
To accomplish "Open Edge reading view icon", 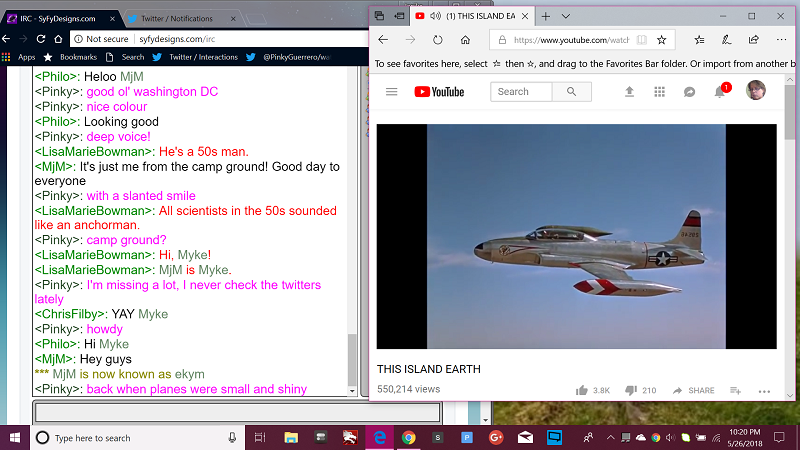I will [642, 40].
